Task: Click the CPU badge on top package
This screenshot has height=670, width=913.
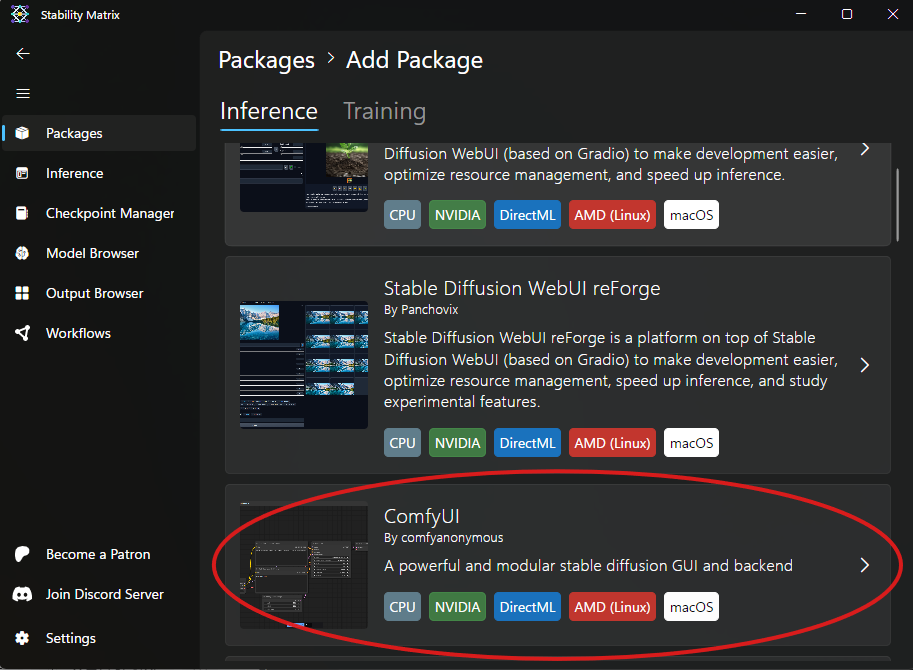Action: [402, 215]
